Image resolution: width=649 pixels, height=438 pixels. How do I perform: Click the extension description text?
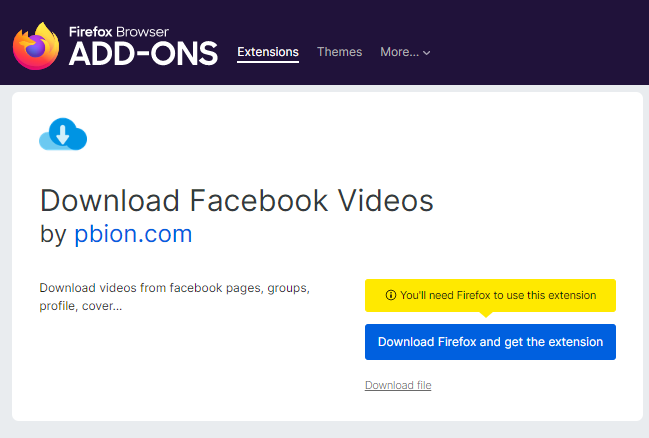(174, 297)
